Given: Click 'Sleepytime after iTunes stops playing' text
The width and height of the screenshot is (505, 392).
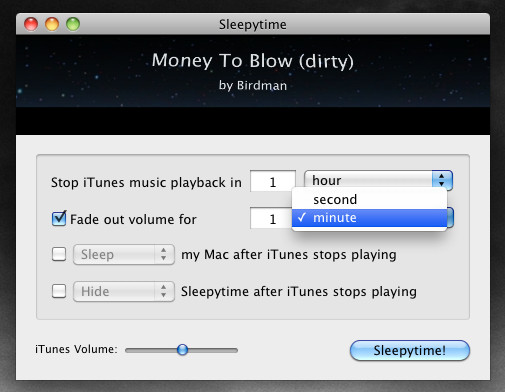Looking at the screenshot, I should pyautogui.click(x=299, y=292).
